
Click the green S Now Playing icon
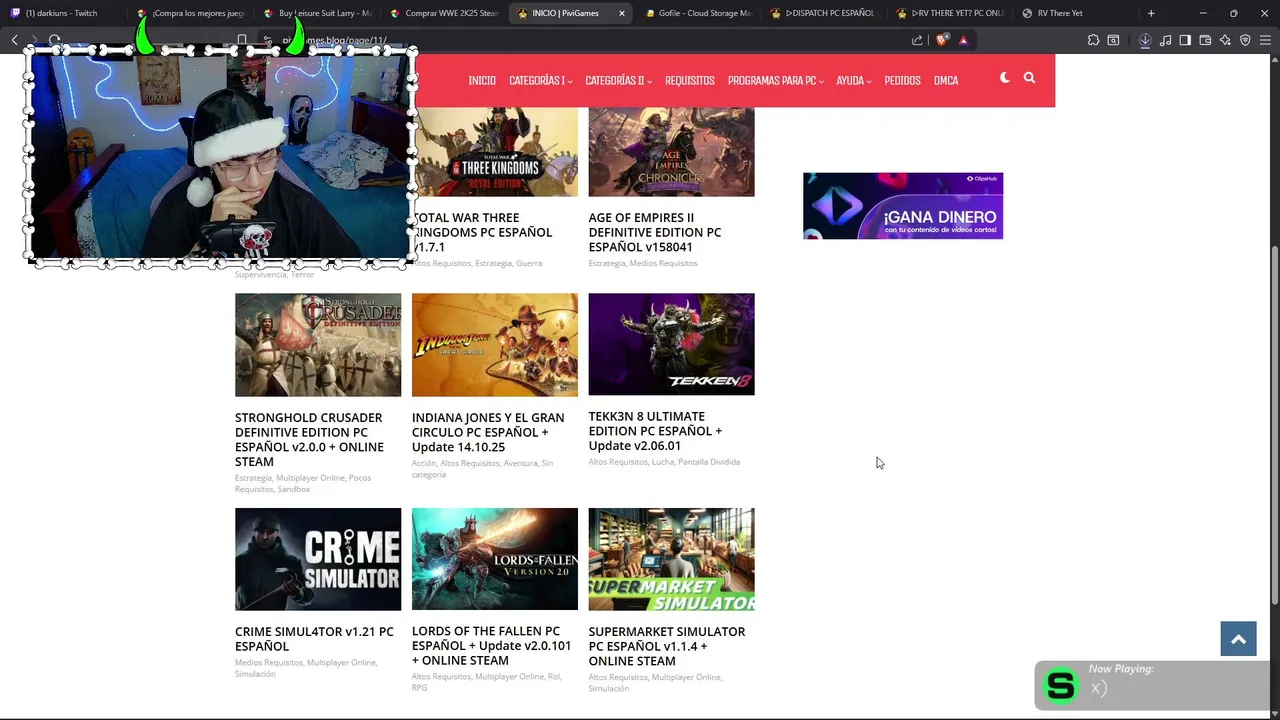[1060, 685]
